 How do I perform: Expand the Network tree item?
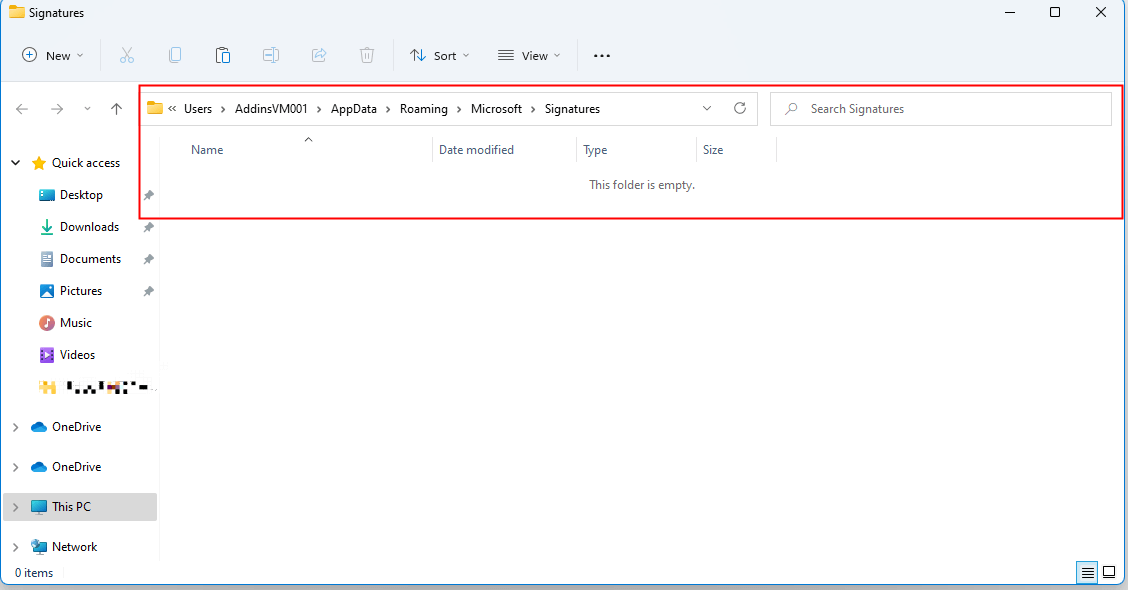pyautogui.click(x=15, y=546)
